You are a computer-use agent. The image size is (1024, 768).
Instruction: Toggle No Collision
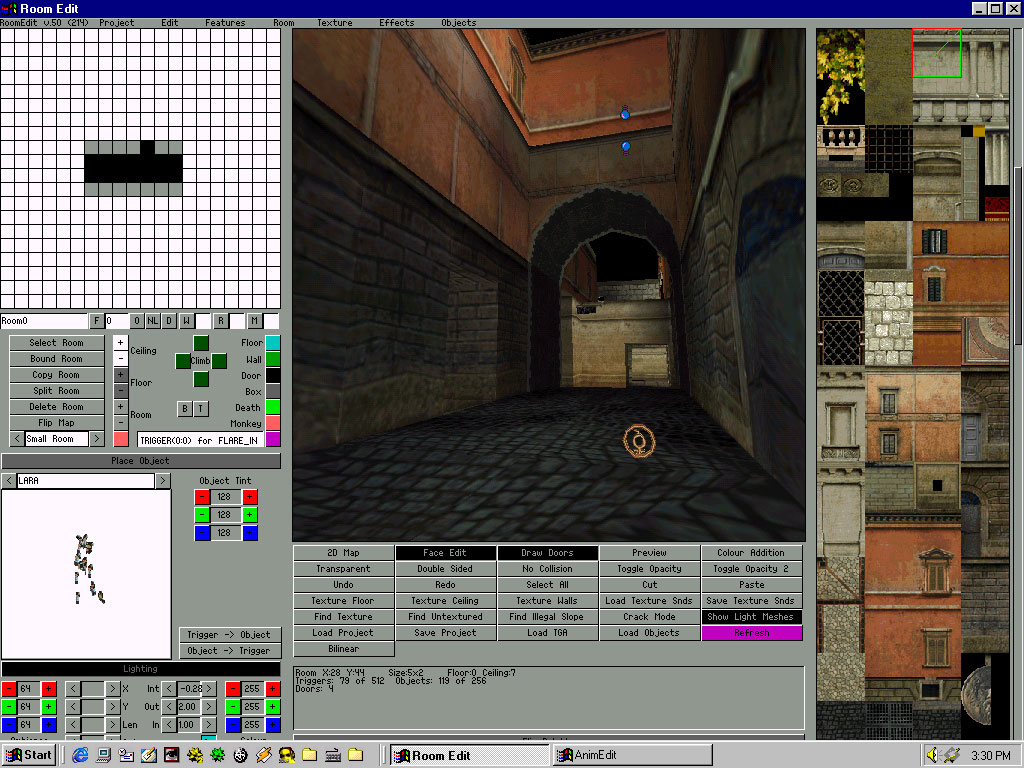click(547, 569)
